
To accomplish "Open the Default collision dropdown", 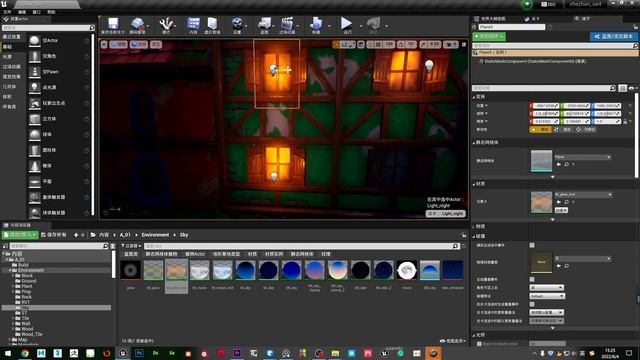I will 547,296.
